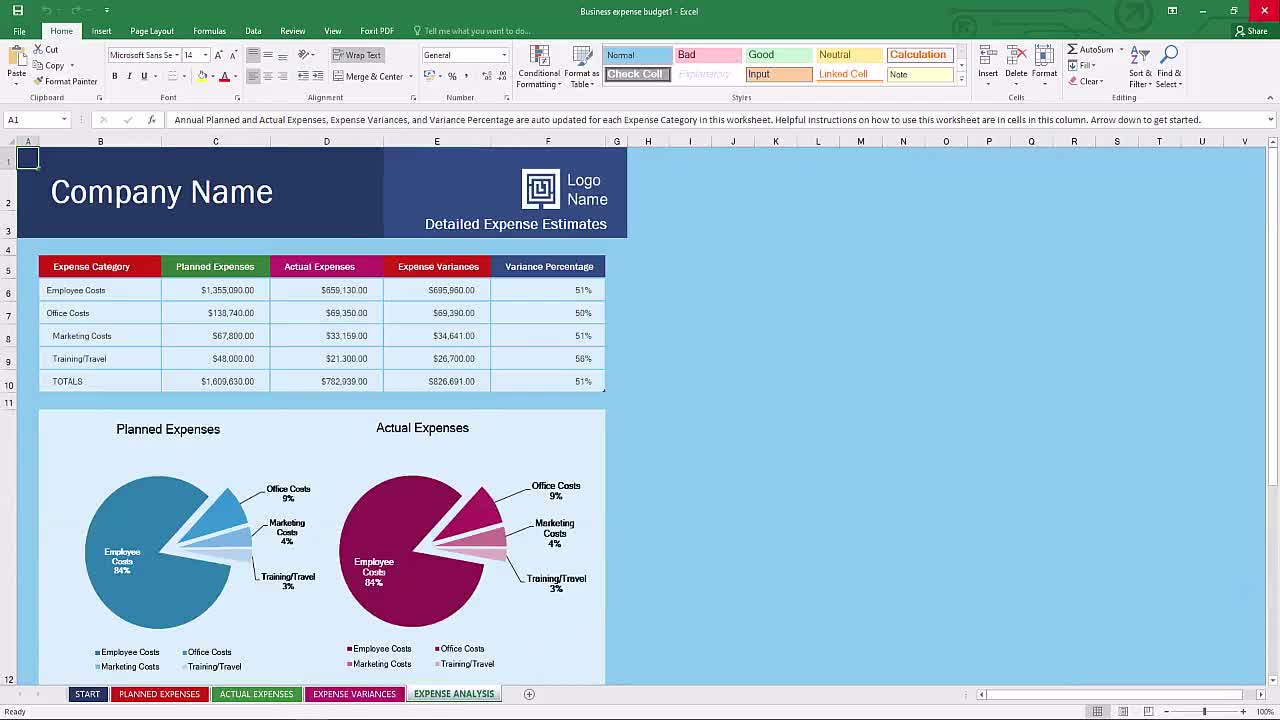The width and height of the screenshot is (1280, 720).
Task: Open the EXPENSE VARIANCES sheet tab
Action: point(354,693)
